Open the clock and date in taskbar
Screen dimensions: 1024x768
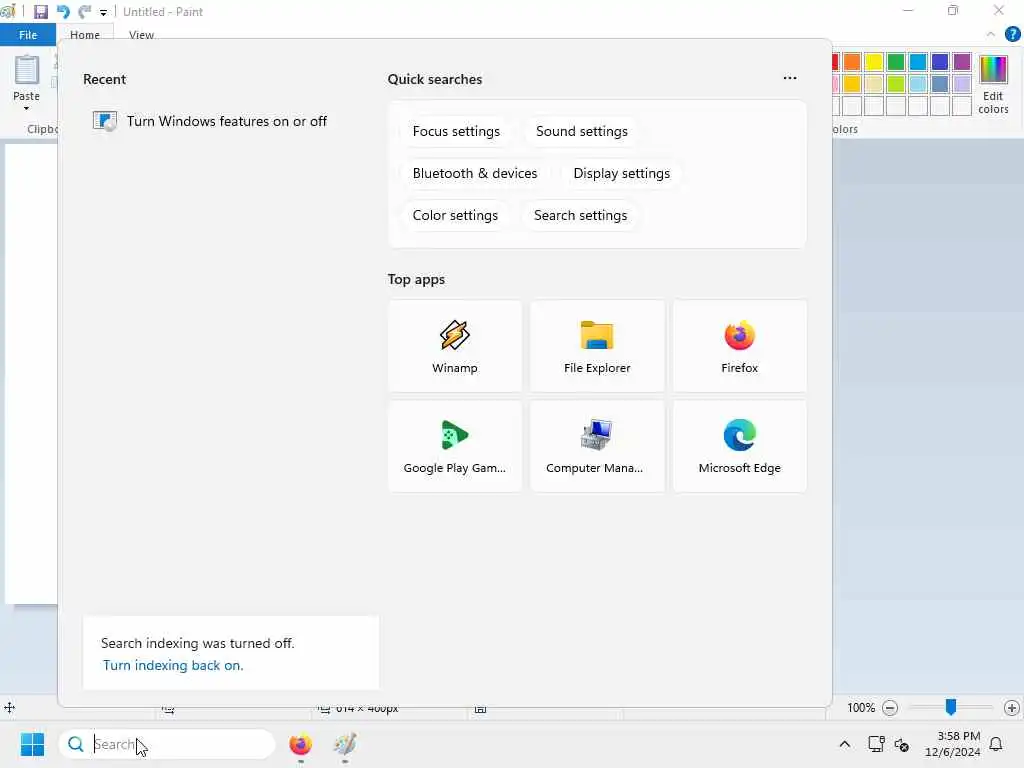click(x=952, y=744)
